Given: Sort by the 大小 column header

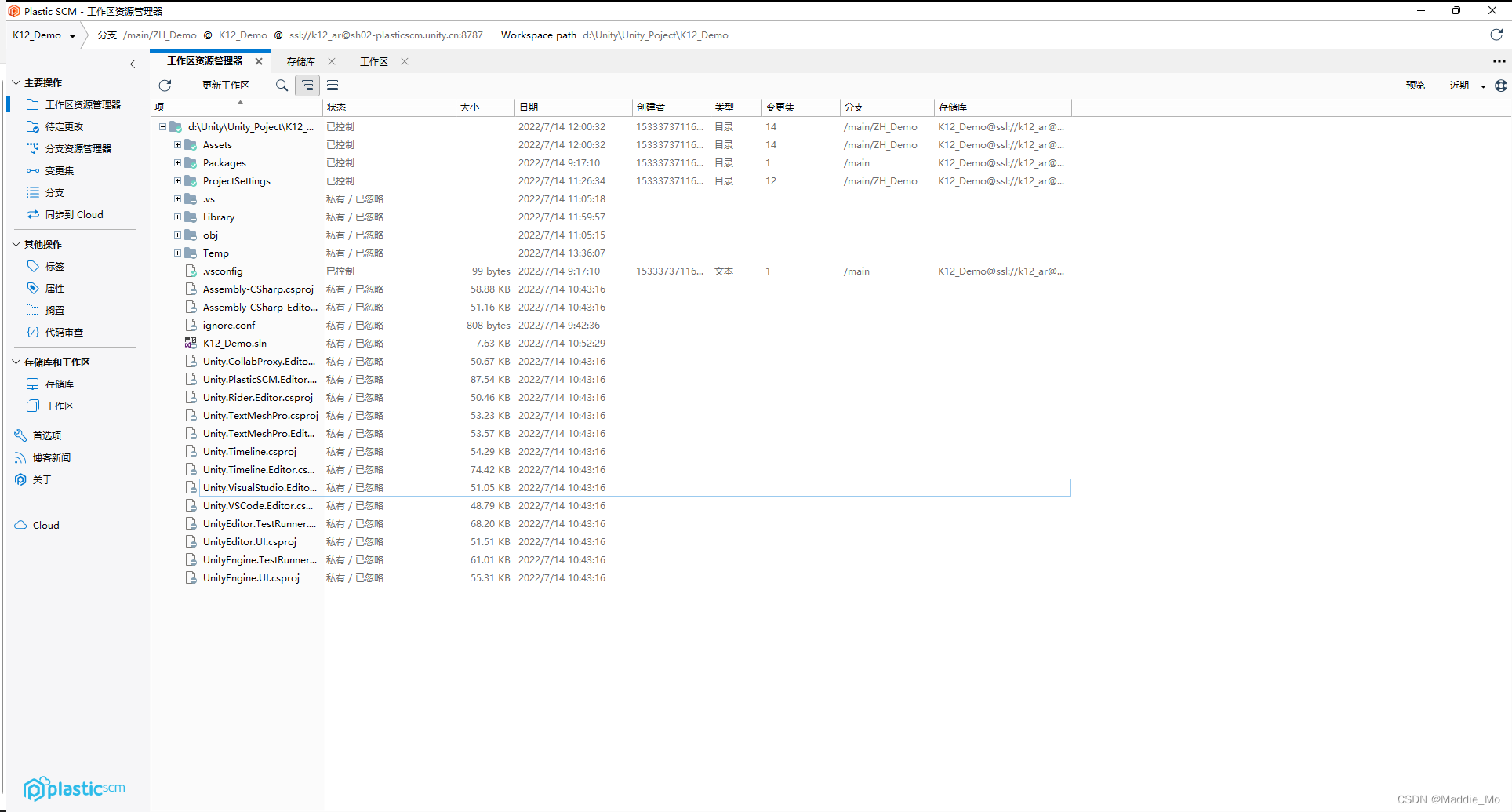Looking at the screenshot, I should click(x=485, y=107).
